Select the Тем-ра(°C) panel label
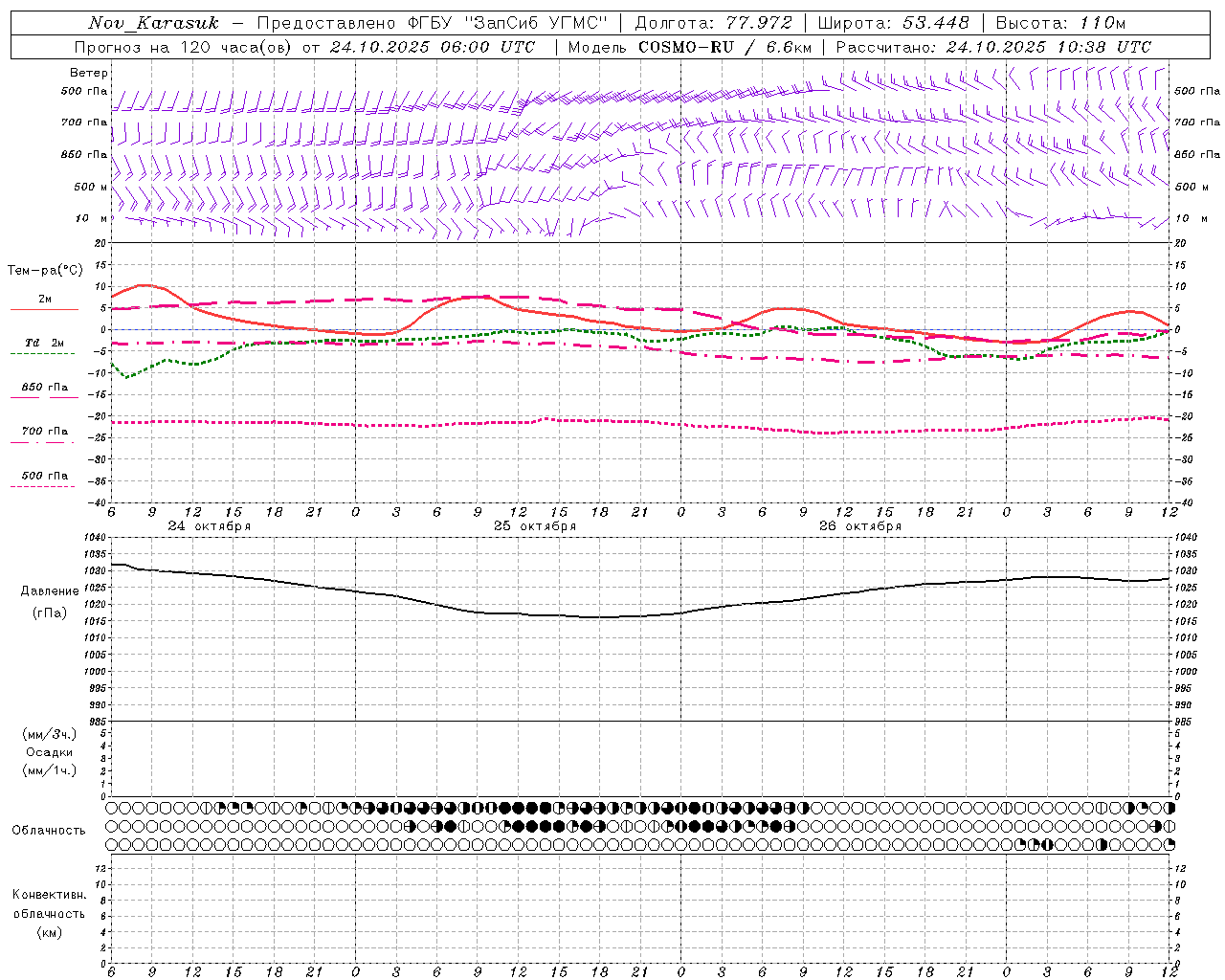The width and height of the screenshot is (1225, 980). pyautogui.click(x=45, y=271)
